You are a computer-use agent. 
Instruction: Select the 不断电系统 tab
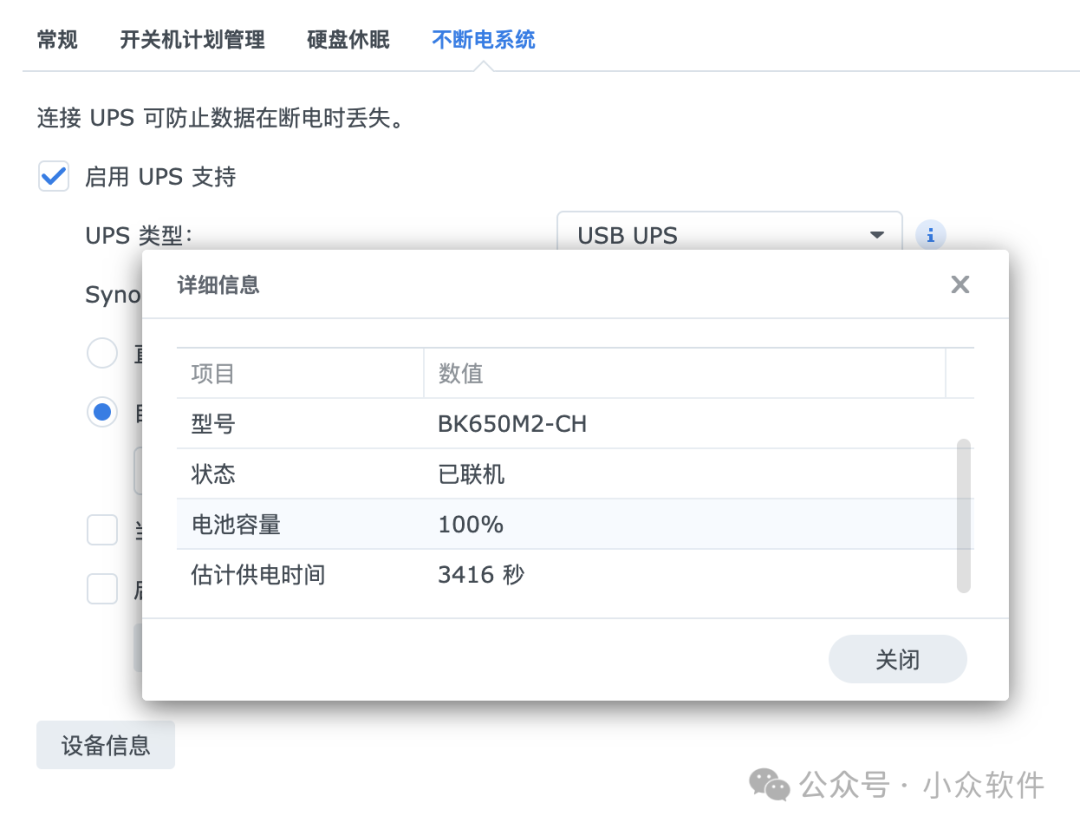pos(484,39)
